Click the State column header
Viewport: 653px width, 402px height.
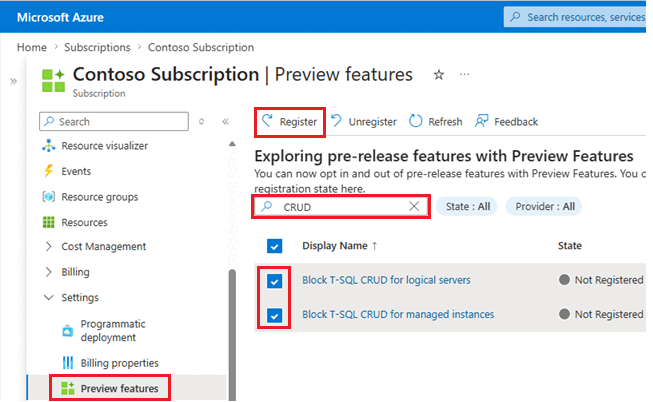(569, 246)
